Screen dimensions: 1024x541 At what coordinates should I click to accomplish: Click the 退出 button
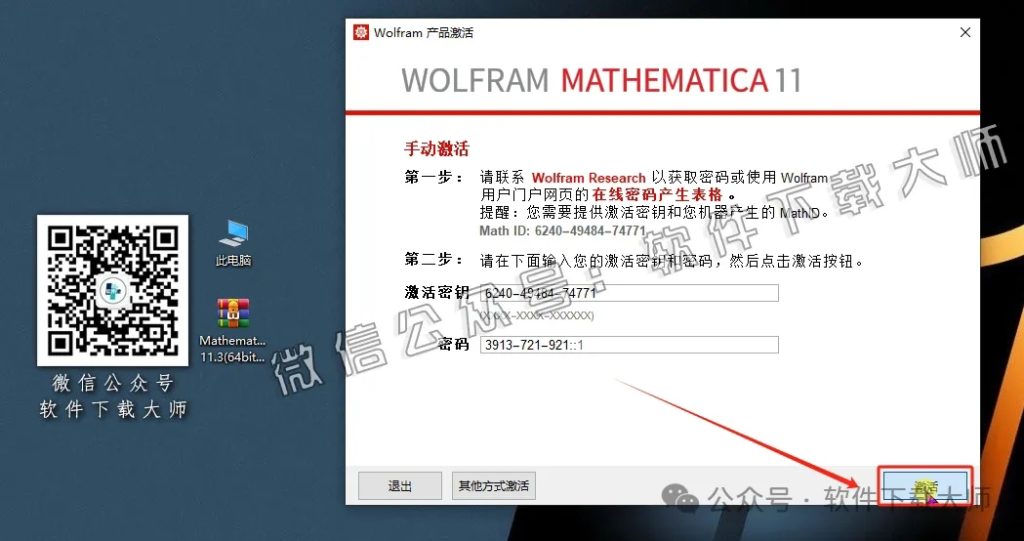coord(400,486)
